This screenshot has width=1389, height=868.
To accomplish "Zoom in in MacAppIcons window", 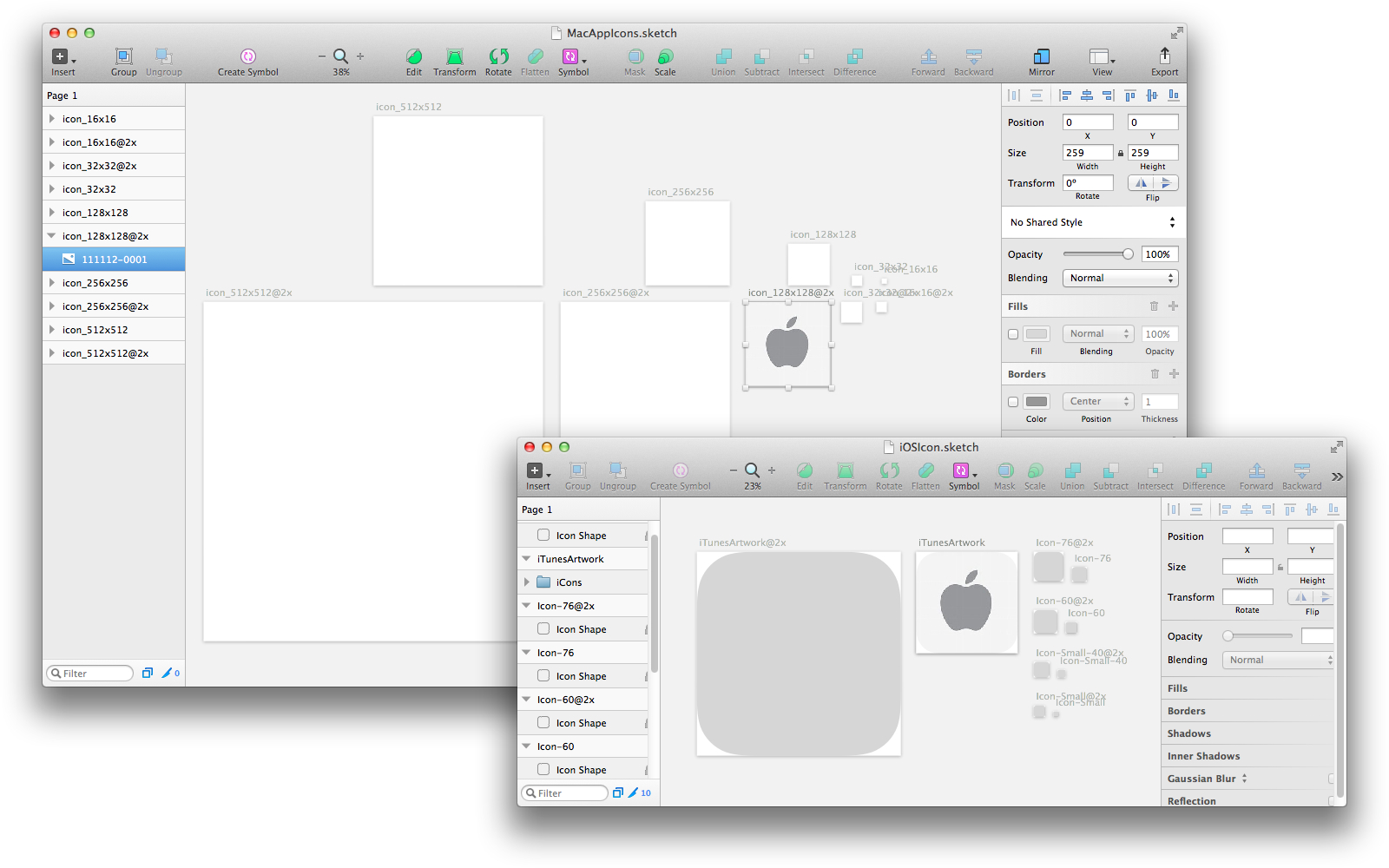I will [360, 56].
